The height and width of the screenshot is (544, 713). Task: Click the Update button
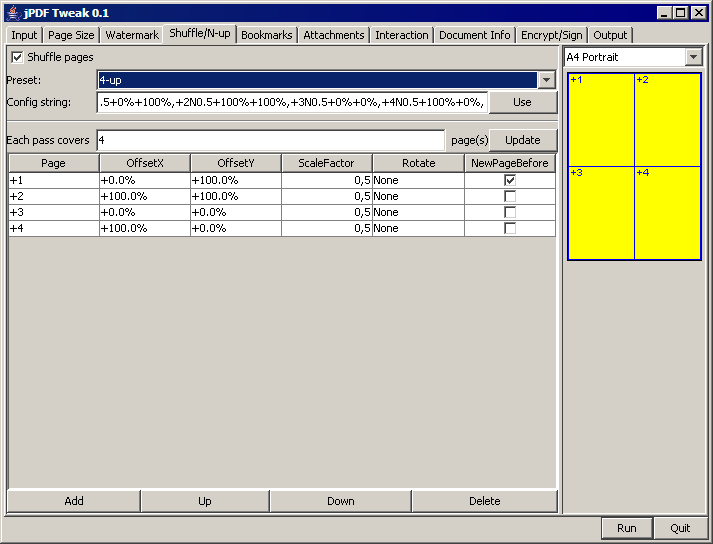[522, 140]
